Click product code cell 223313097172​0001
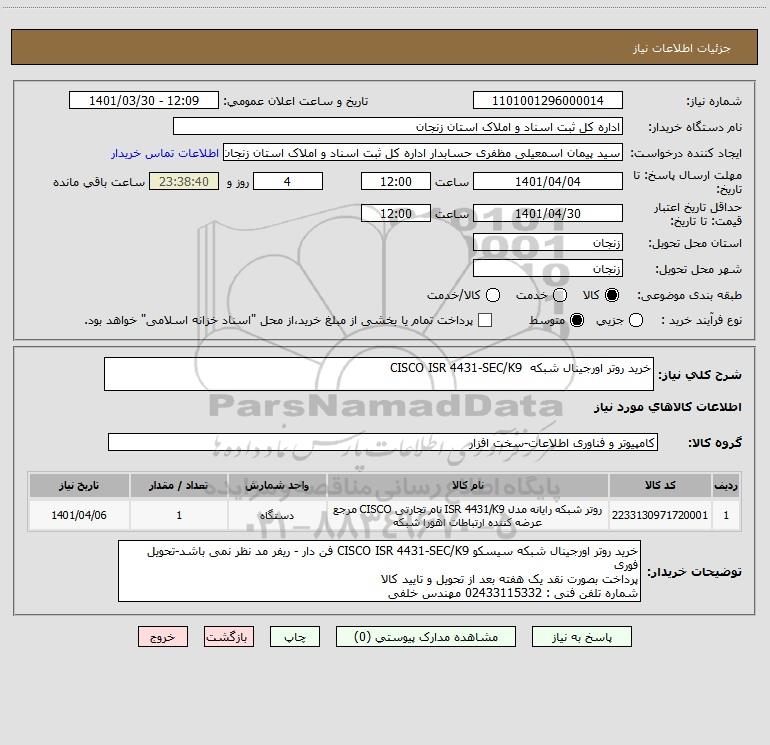Image resolution: width=770 pixels, height=745 pixels. (660, 516)
